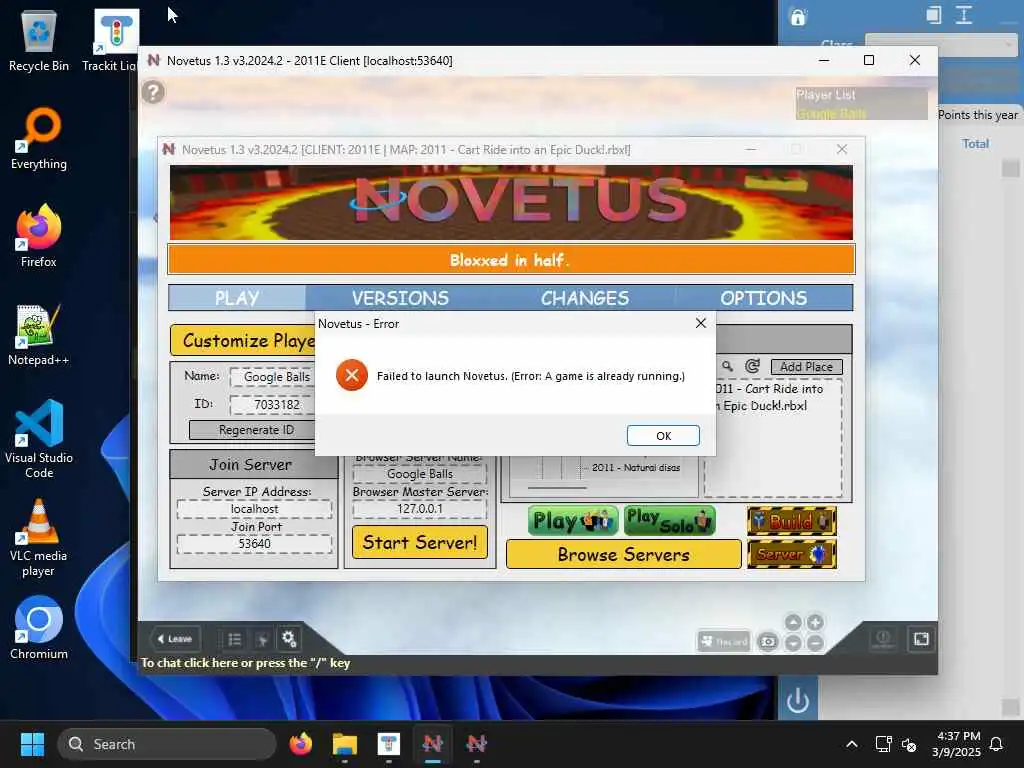Viewport: 1024px width, 768px height.
Task: Click the player ID field
Action: coord(273,404)
